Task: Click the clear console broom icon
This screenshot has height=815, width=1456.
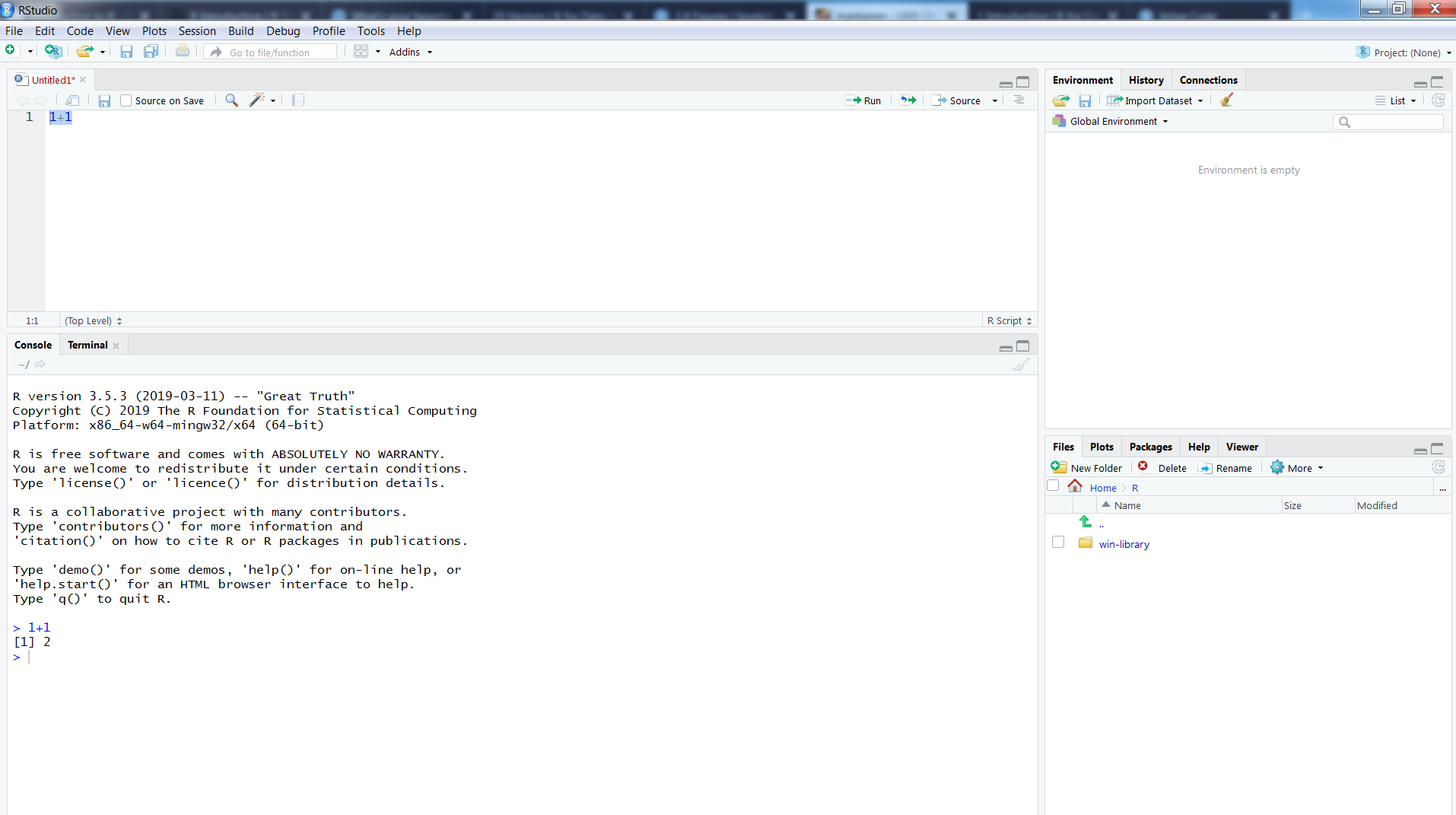Action: tap(1021, 365)
